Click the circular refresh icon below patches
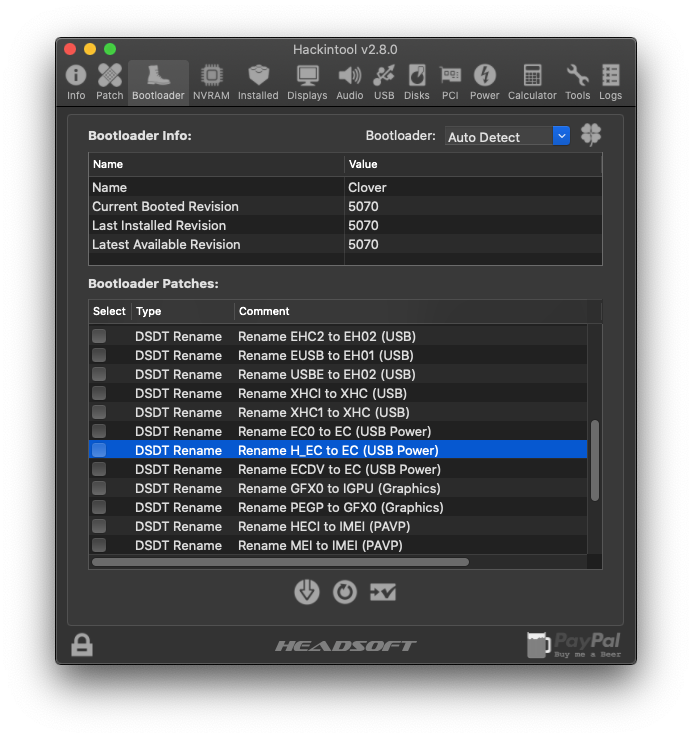The width and height of the screenshot is (692, 738). click(345, 592)
